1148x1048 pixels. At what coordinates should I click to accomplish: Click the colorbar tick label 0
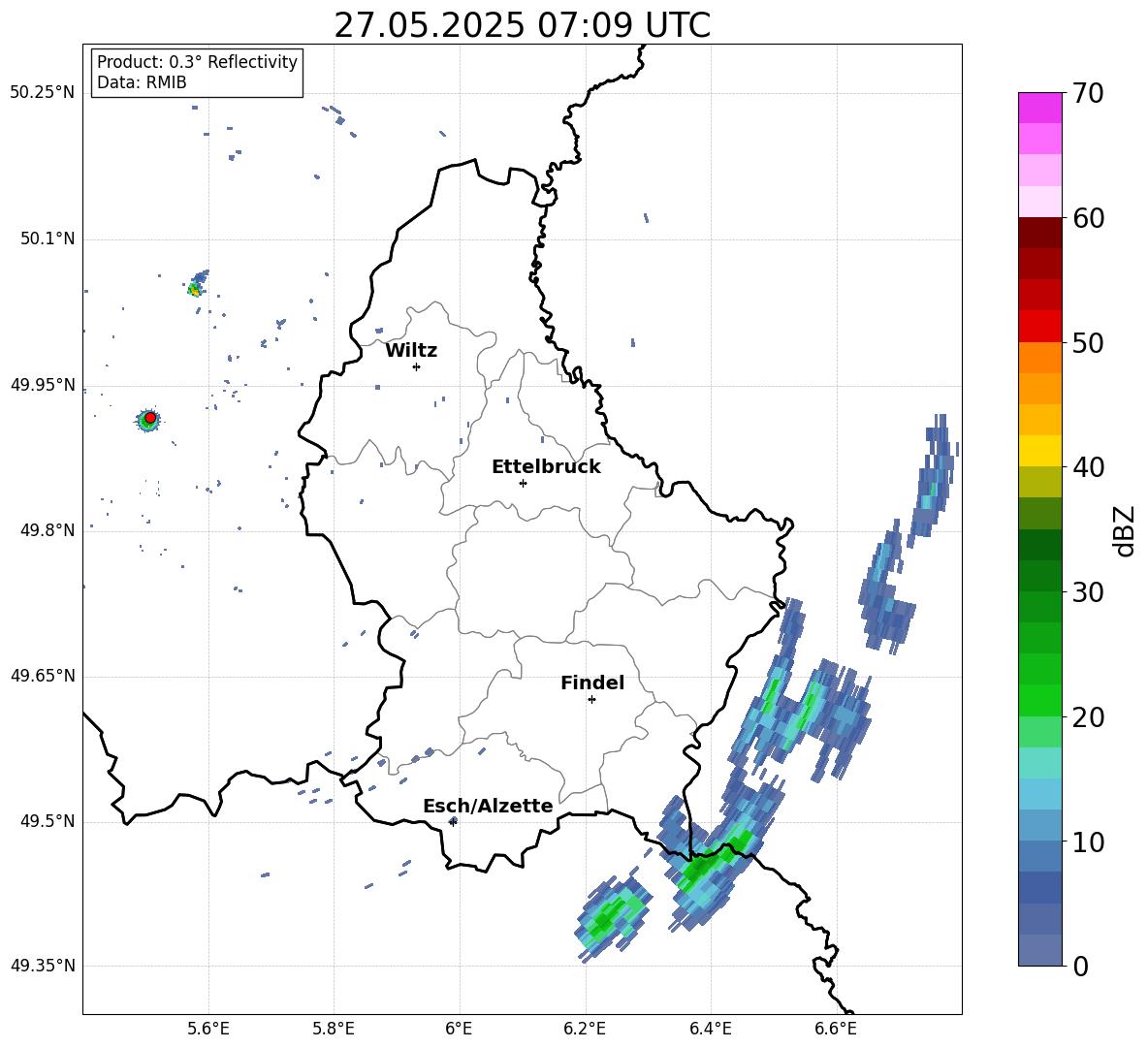(1080, 966)
